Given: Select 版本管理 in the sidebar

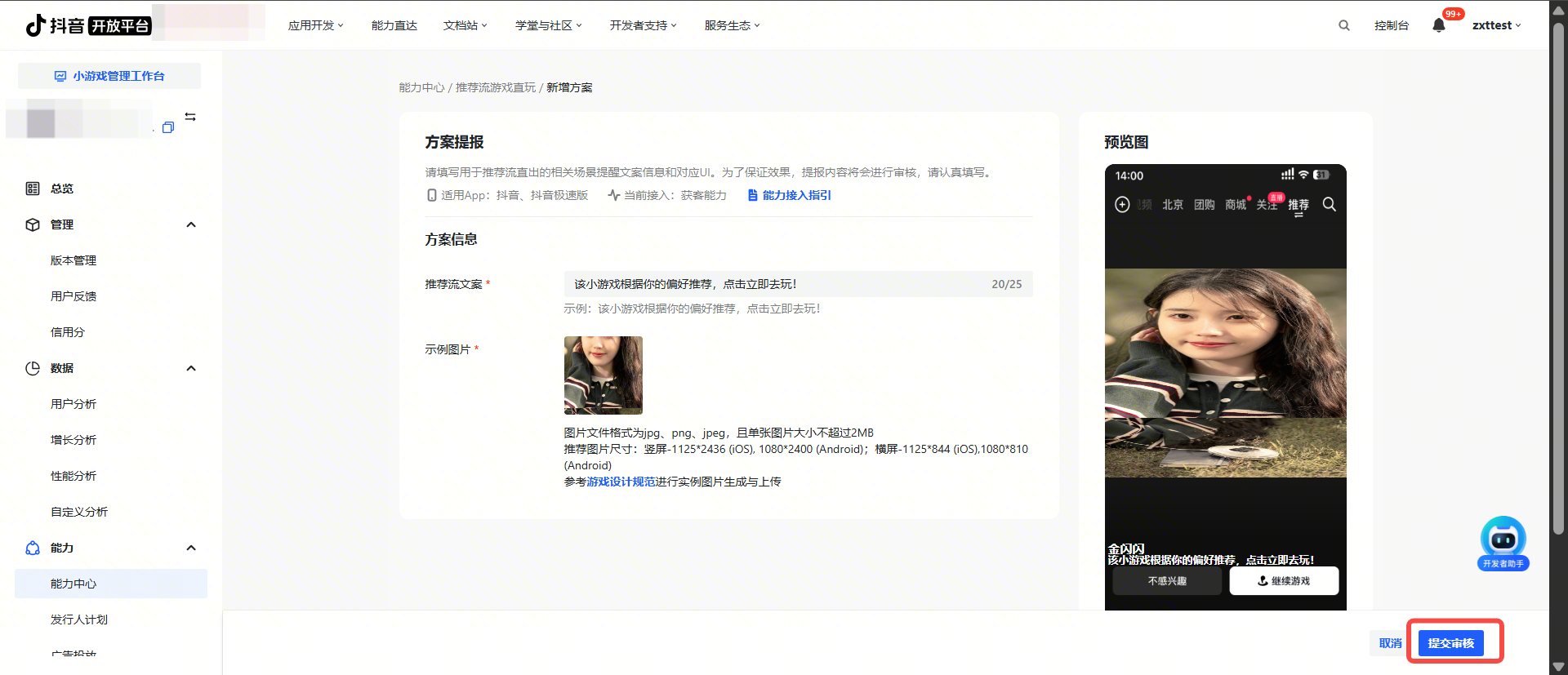Looking at the screenshot, I should pyautogui.click(x=73, y=260).
